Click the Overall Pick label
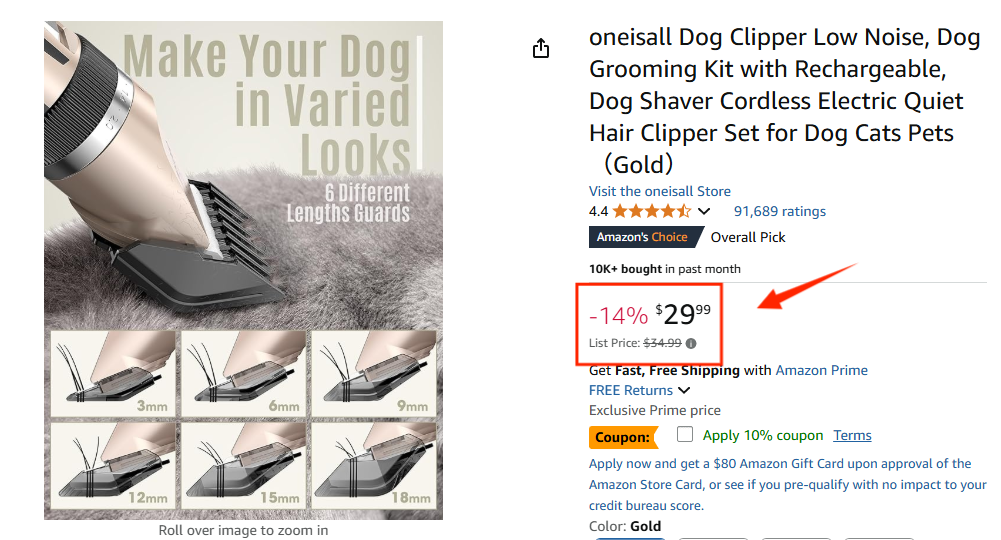 [748, 237]
